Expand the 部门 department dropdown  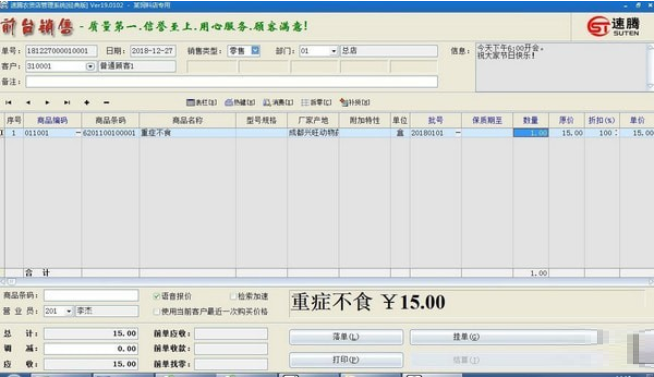[x=334, y=51]
